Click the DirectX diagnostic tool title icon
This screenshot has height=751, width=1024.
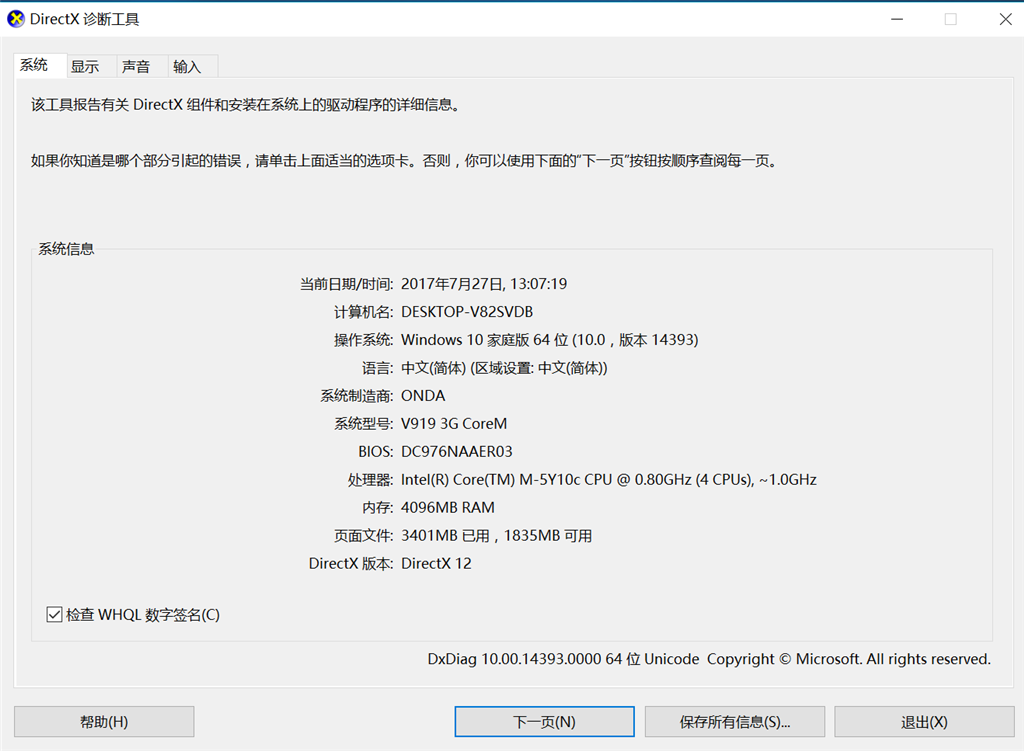[x=16, y=19]
